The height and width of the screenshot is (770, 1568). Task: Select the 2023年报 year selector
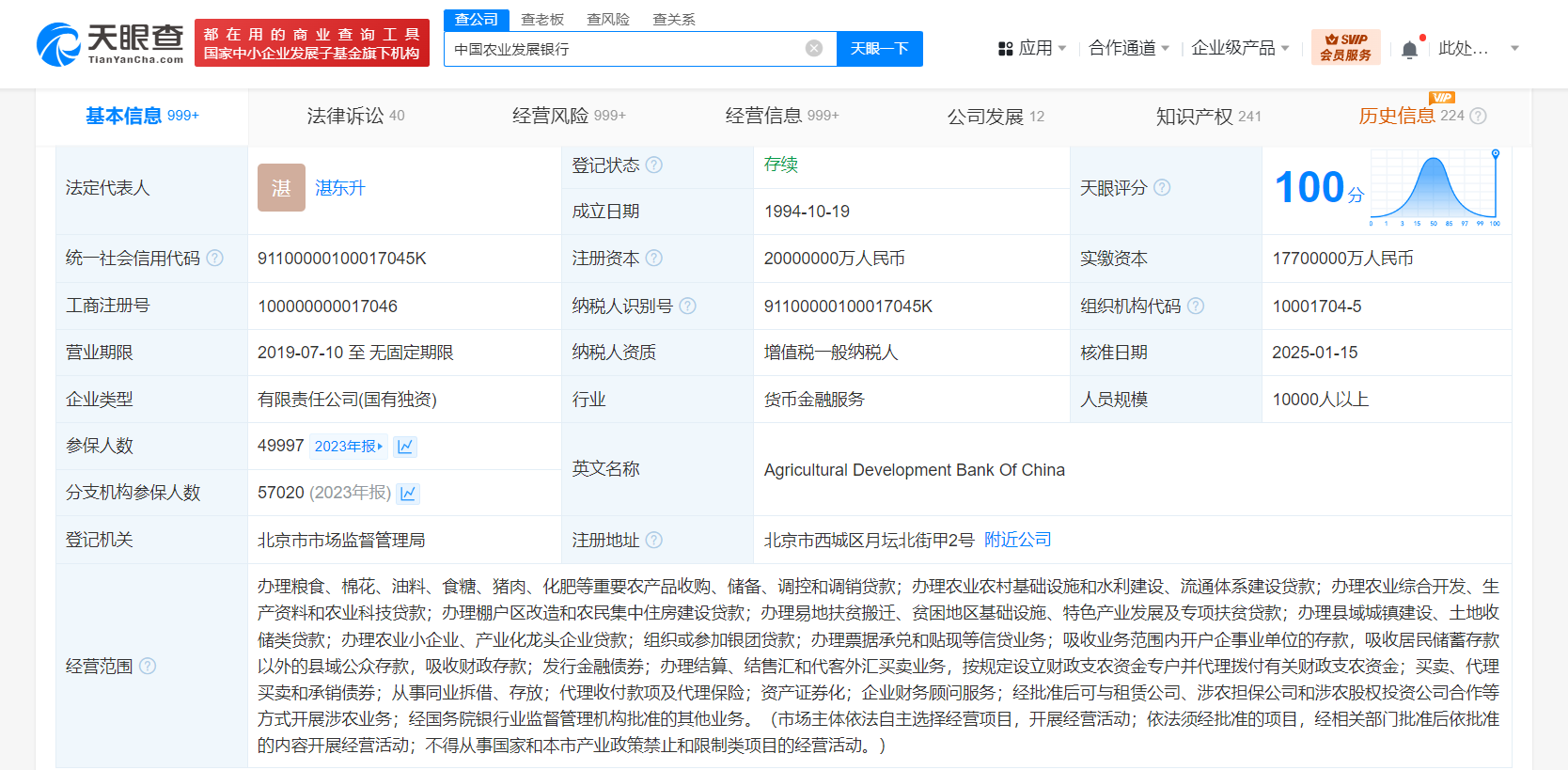point(348,447)
